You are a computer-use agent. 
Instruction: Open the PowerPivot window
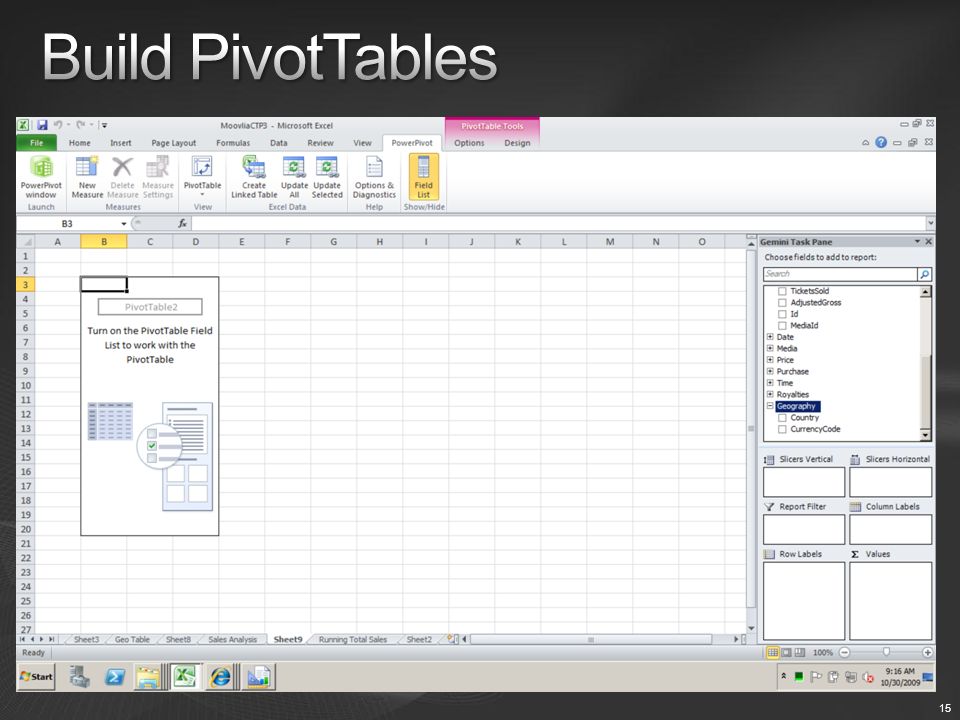(41, 176)
